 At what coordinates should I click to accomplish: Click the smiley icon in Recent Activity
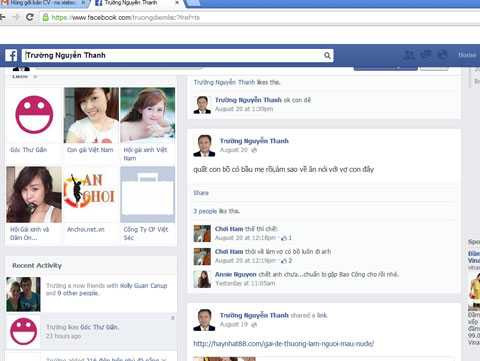click(23, 331)
